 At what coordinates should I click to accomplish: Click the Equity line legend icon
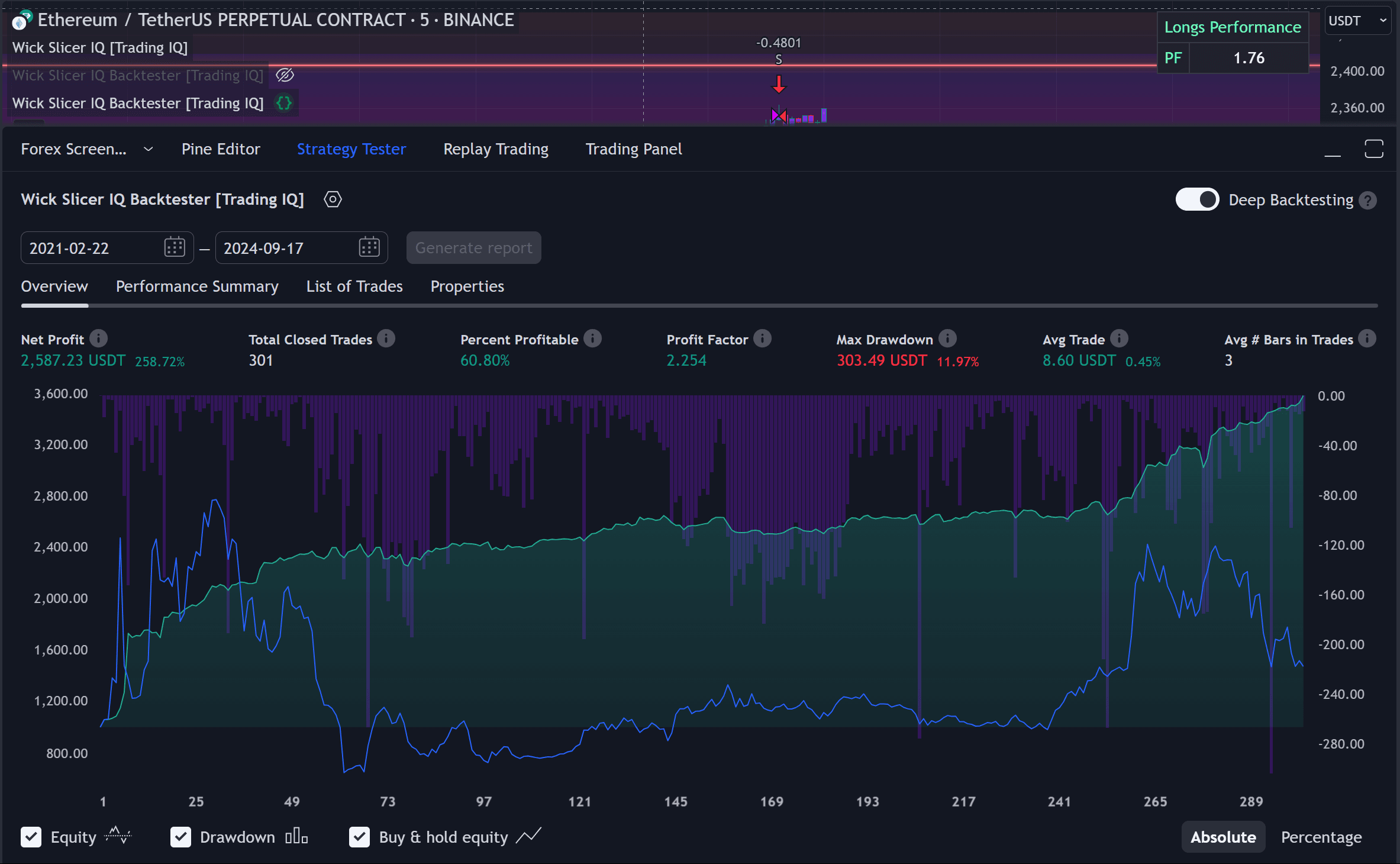[x=118, y=836]
